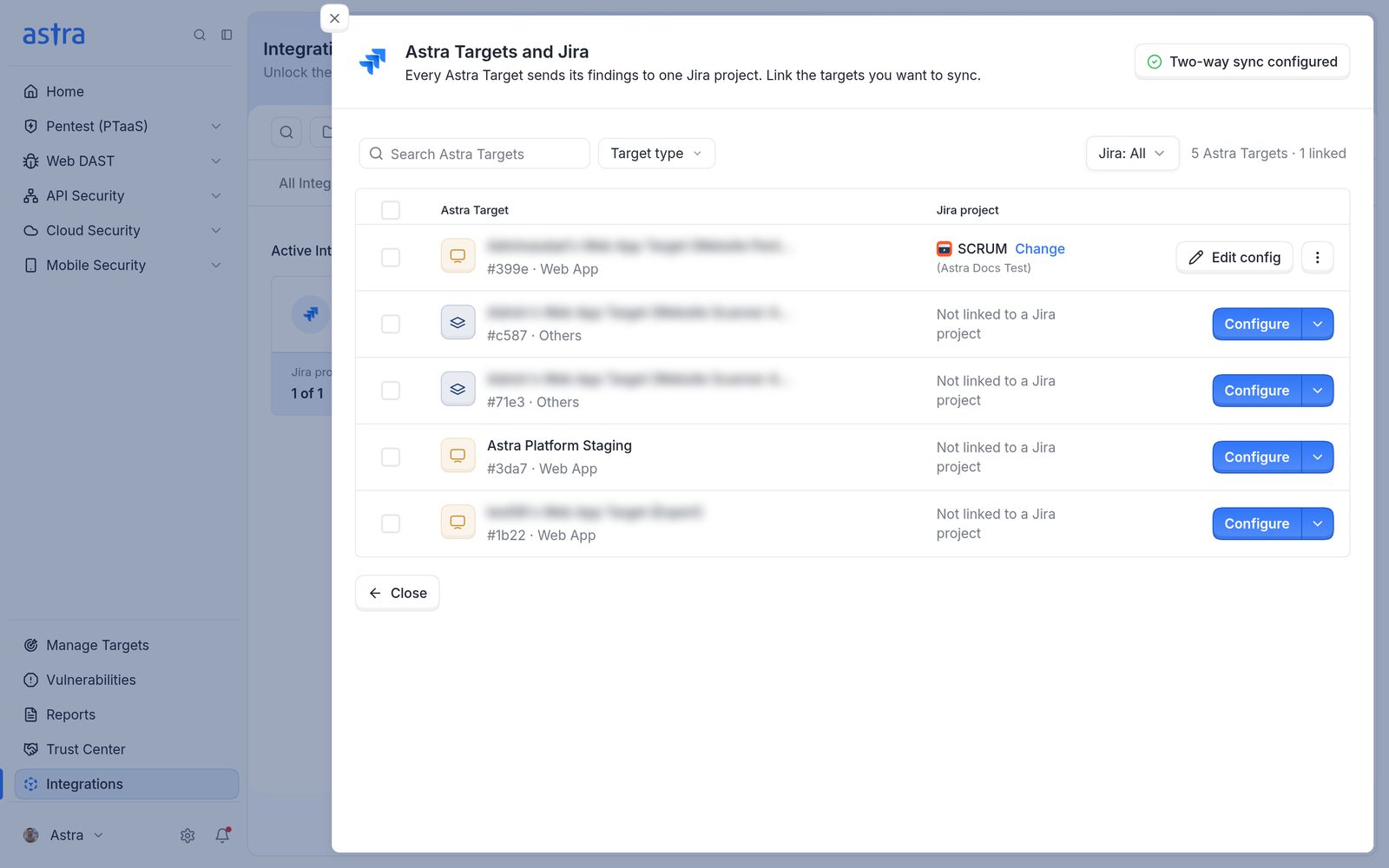Click the SCRUM project icon
The width and height of the screenshot is (1389, 868).
pyautogui.click(x=945, y=249)
